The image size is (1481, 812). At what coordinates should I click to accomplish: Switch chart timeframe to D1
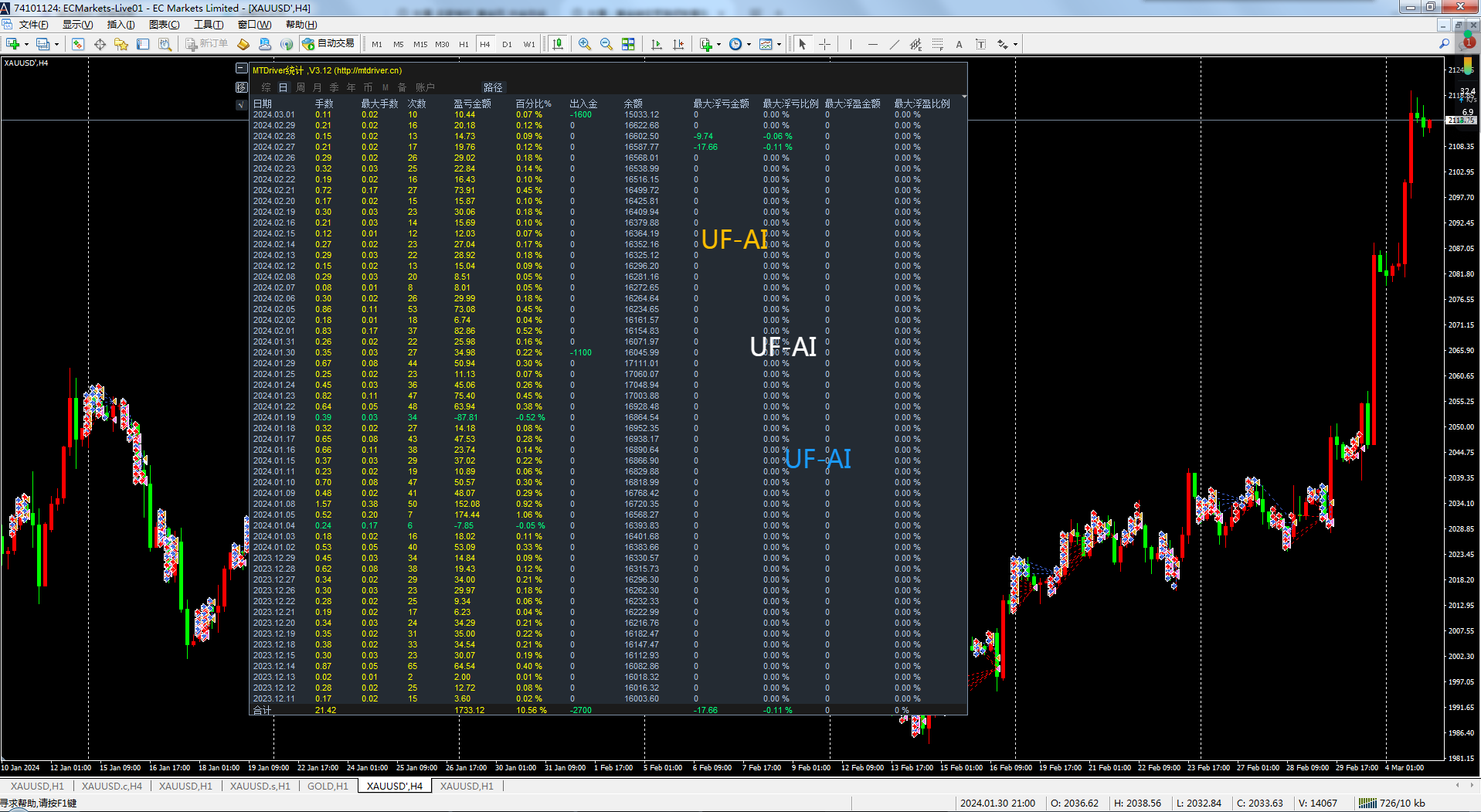[x=507, y=44]
